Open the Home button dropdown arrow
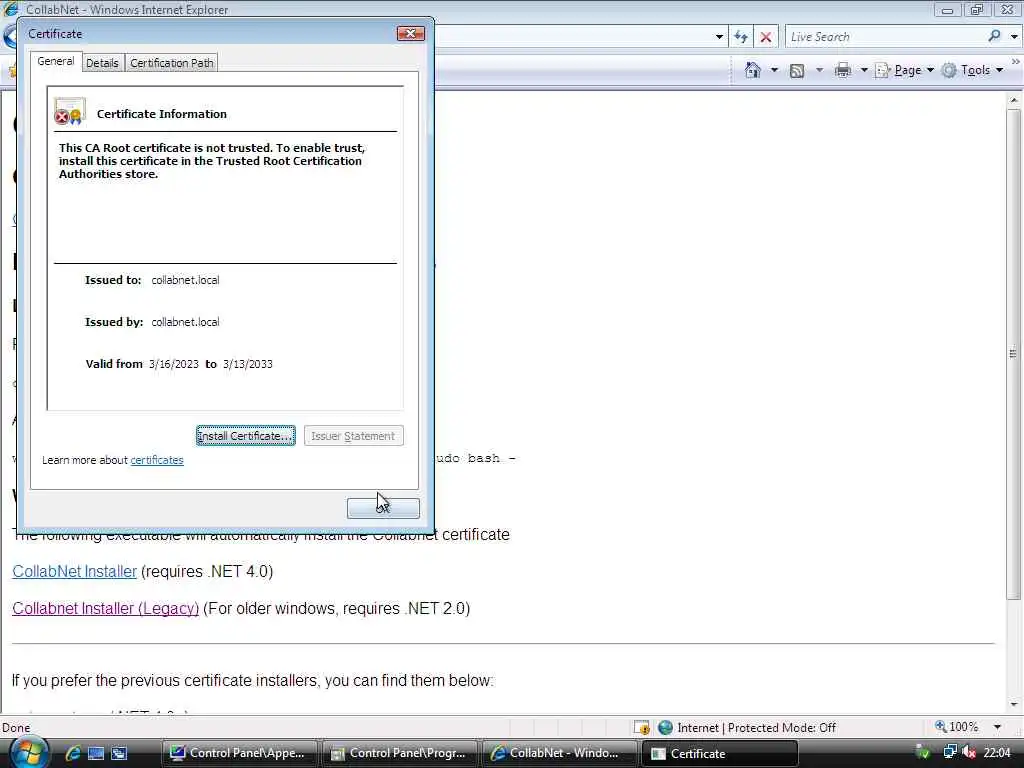The image size is (1024, 768). [x=775, y=70]
